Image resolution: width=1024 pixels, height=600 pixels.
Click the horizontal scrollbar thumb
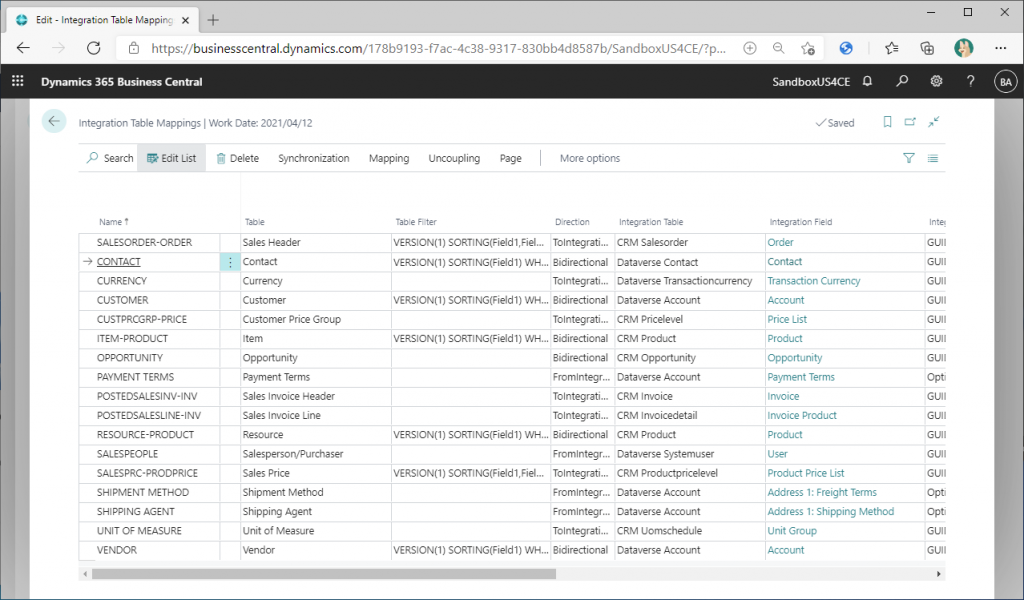coord(323,574)
